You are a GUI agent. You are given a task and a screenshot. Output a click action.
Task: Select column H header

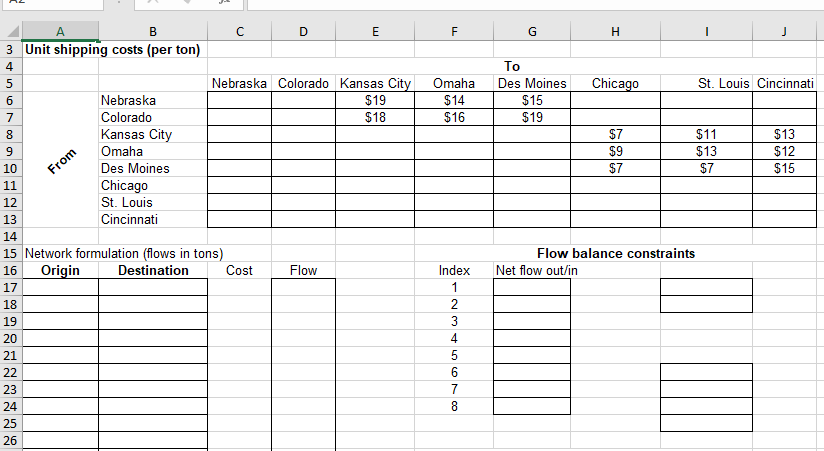(615, 32)
